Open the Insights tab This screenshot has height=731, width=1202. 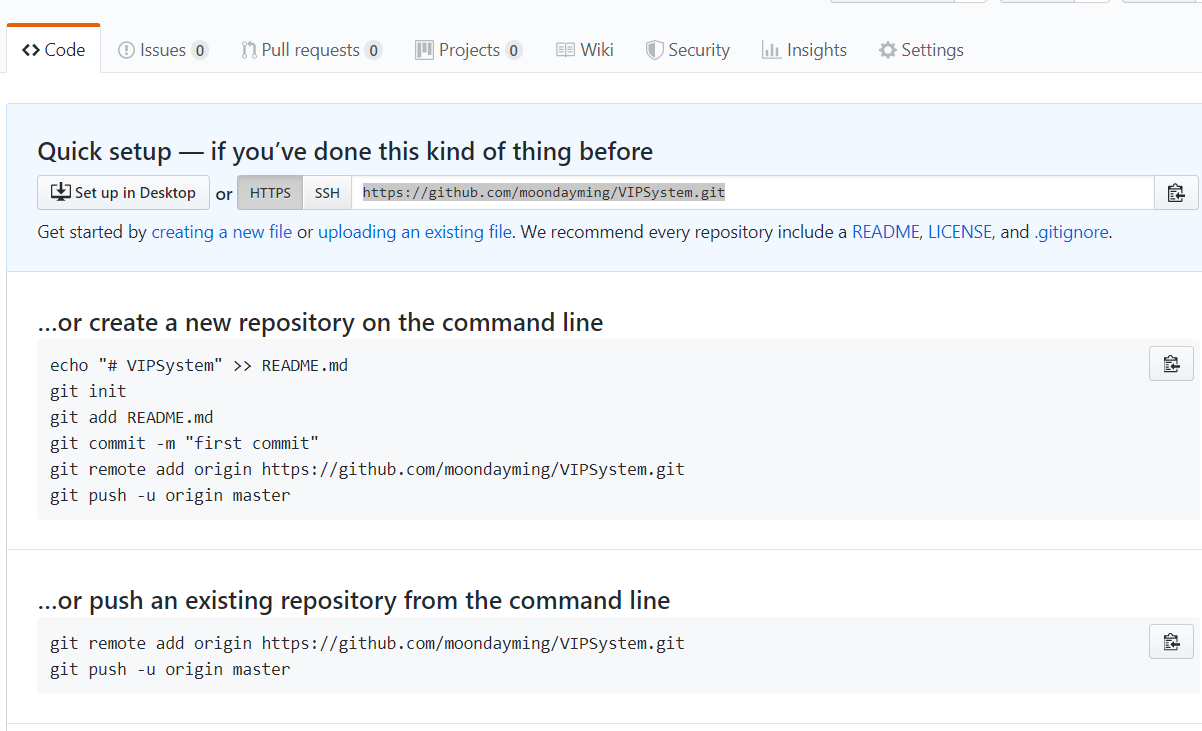coord(804,50)
